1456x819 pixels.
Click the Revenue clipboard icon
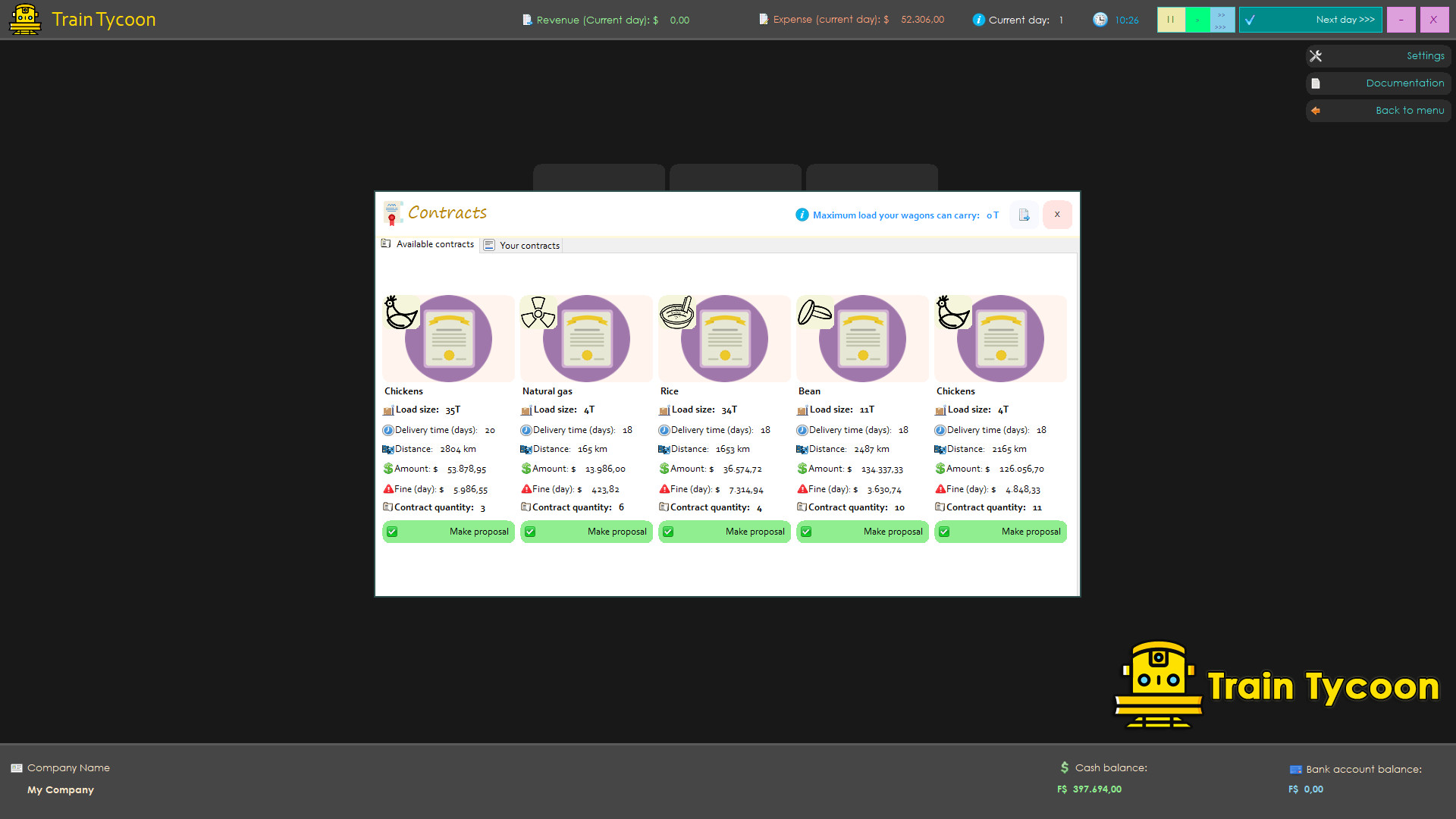(x=526, y=20)
